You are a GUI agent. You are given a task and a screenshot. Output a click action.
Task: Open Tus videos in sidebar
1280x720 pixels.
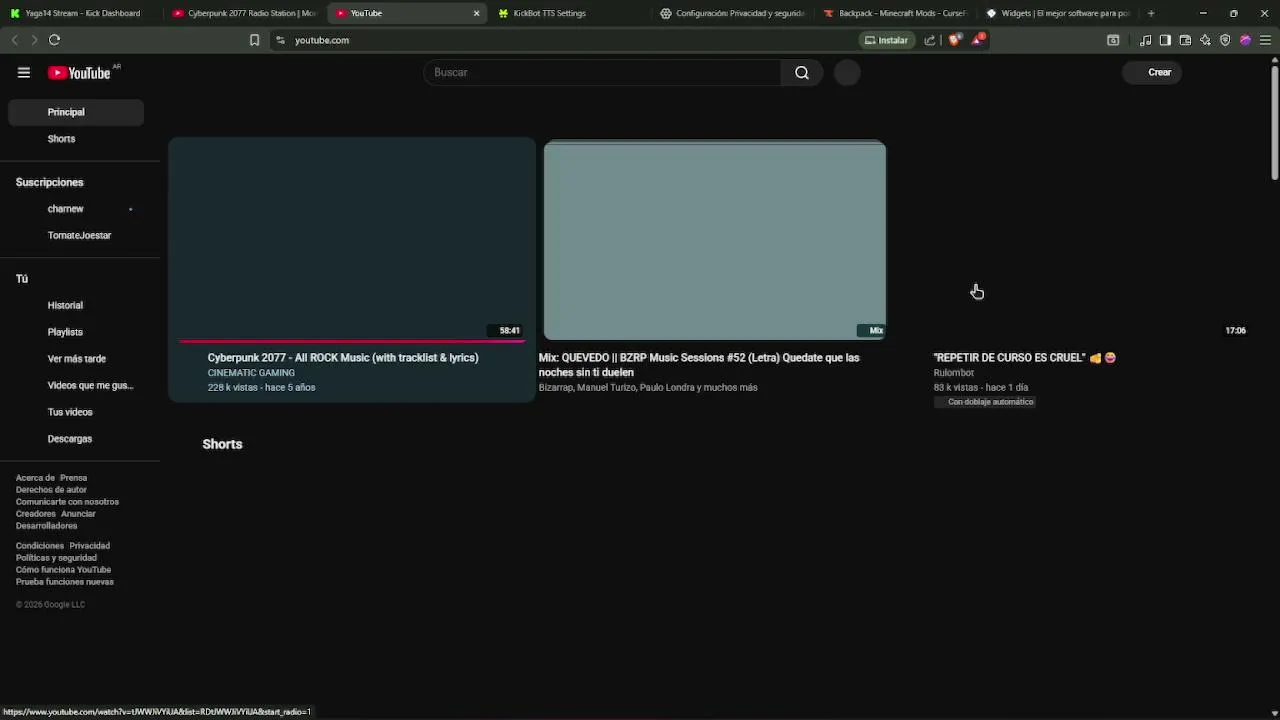tap(76, 412)
